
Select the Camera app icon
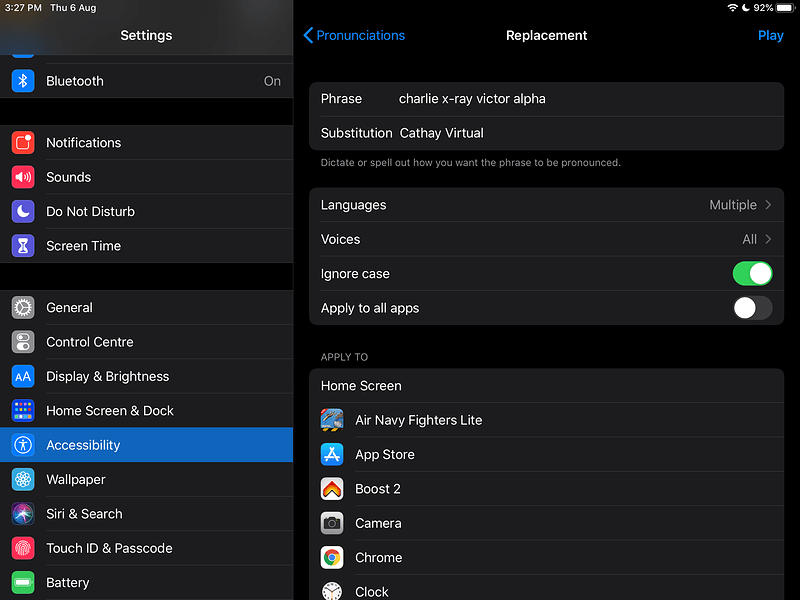332,523
